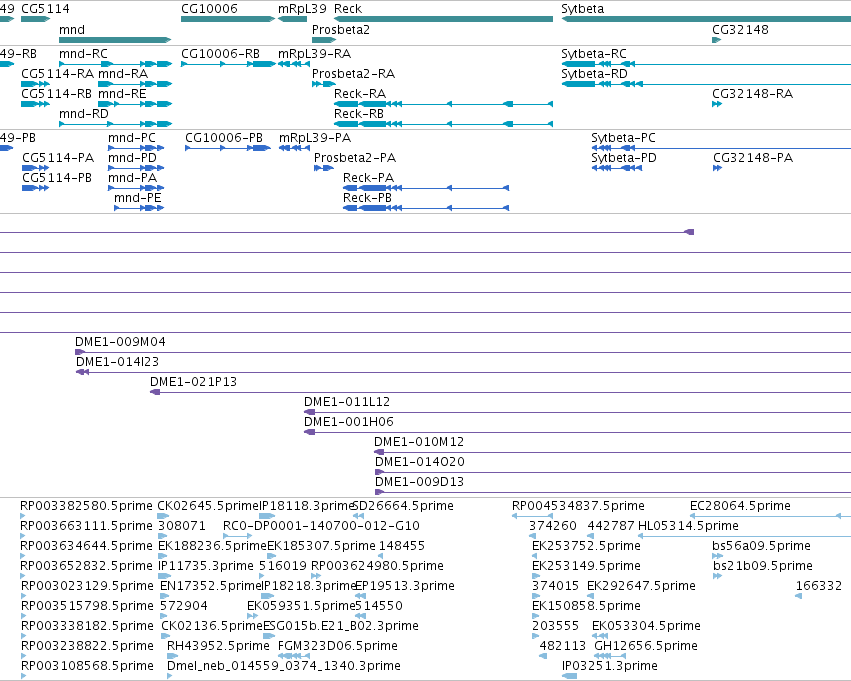Image resolution: width=851 pixels, height=681 pixels.
Task: Select protein Sytbeta-PD
Action: tap(624, 158)
